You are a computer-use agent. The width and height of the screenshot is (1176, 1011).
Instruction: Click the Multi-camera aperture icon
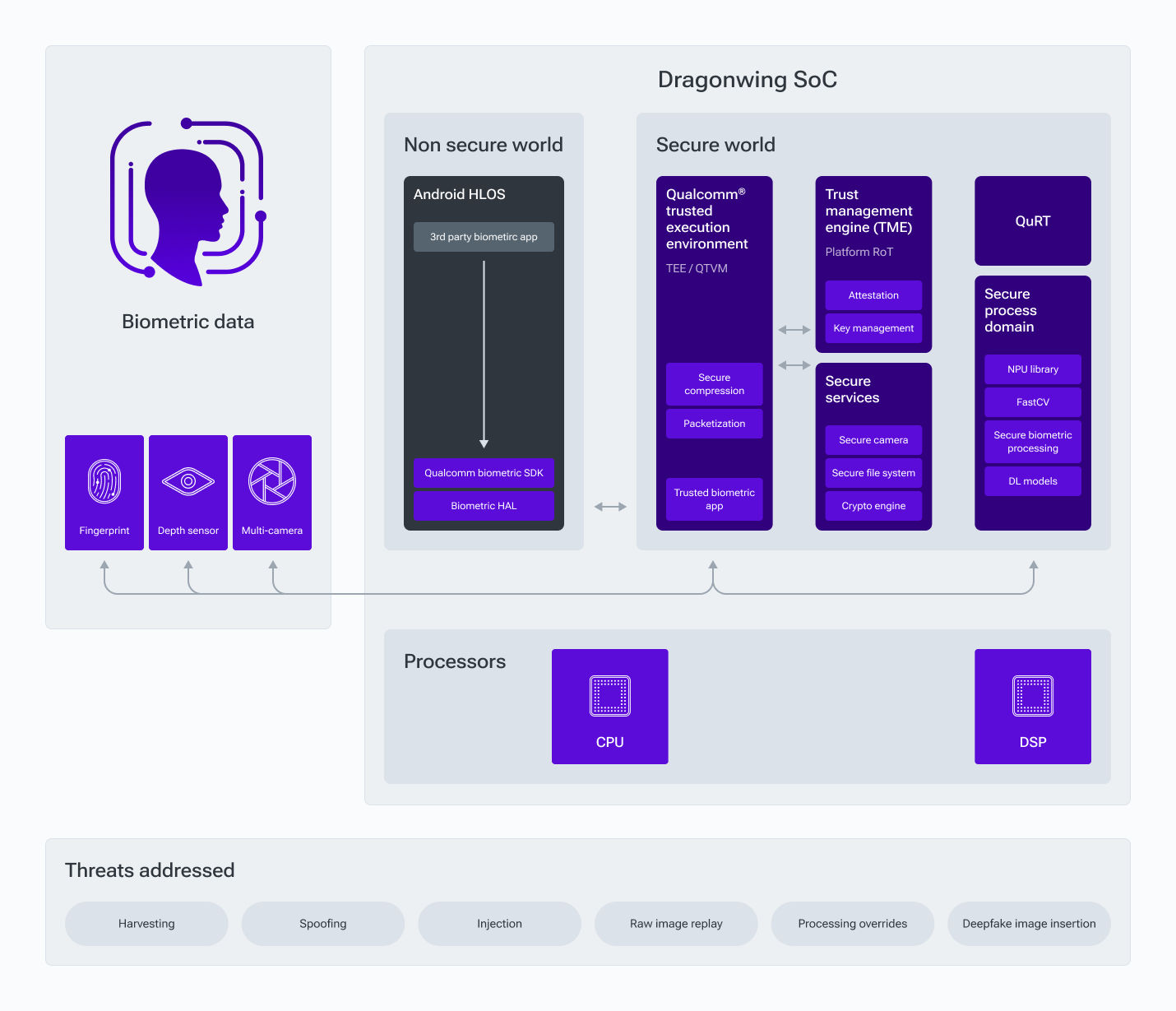(272, 481)
